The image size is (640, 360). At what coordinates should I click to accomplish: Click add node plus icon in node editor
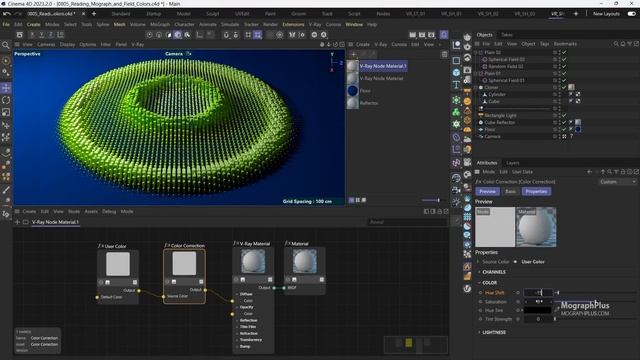coord(17,222)
